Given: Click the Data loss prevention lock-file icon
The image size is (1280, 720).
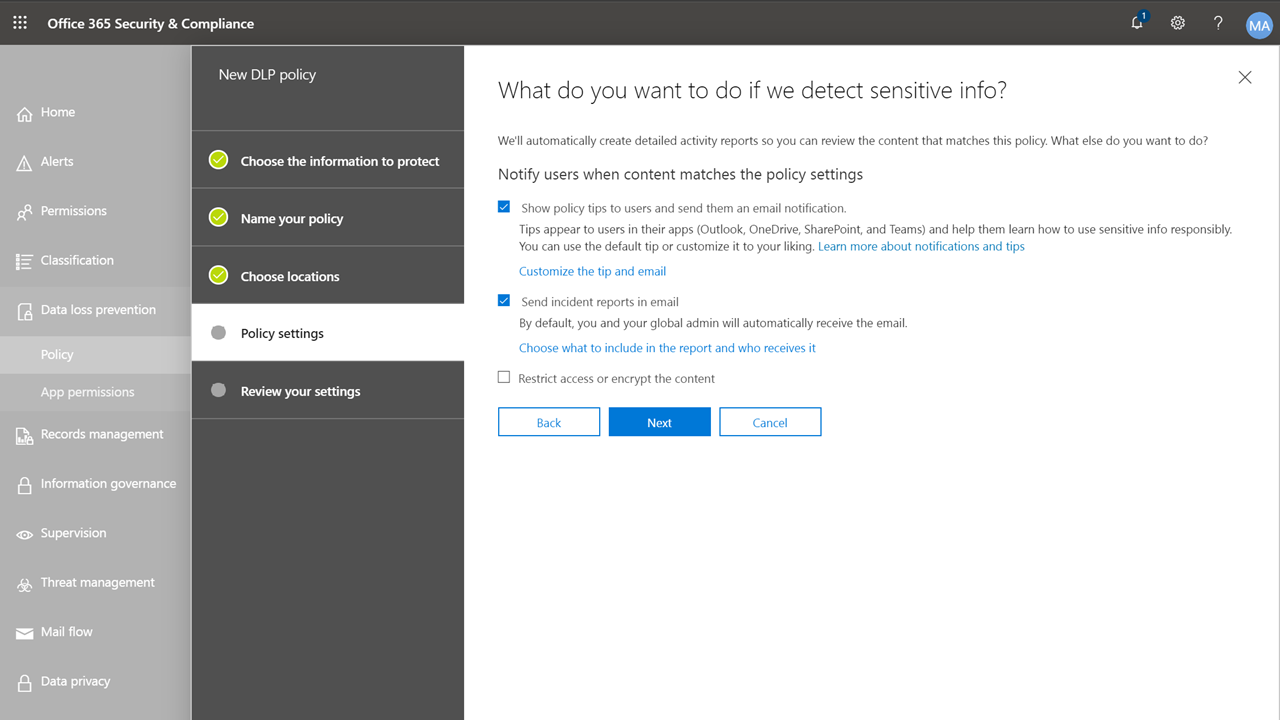Looking at the screenshot, I should coord(25,311).
